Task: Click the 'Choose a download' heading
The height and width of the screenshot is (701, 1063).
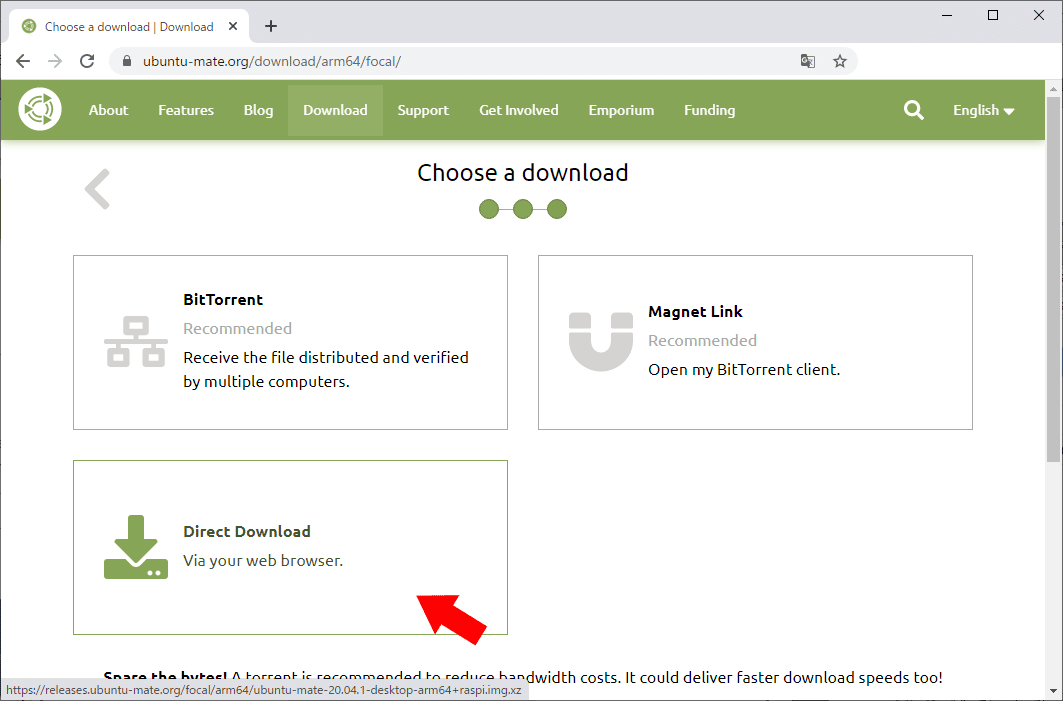Action: click(x=523, y=173)
